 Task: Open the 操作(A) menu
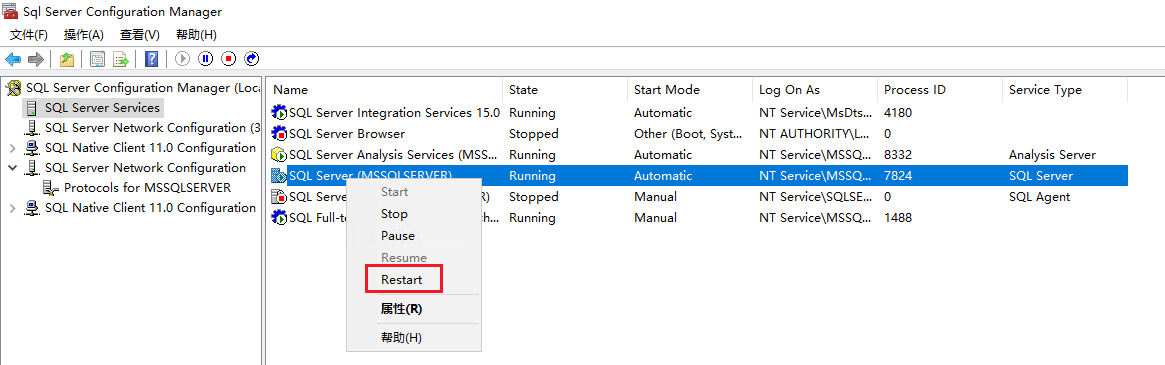tap(84, 35)
